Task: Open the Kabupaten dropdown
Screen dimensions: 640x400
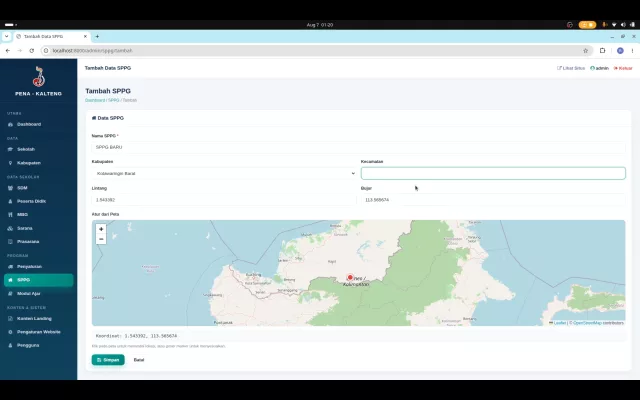Action: tap(224, 173)
